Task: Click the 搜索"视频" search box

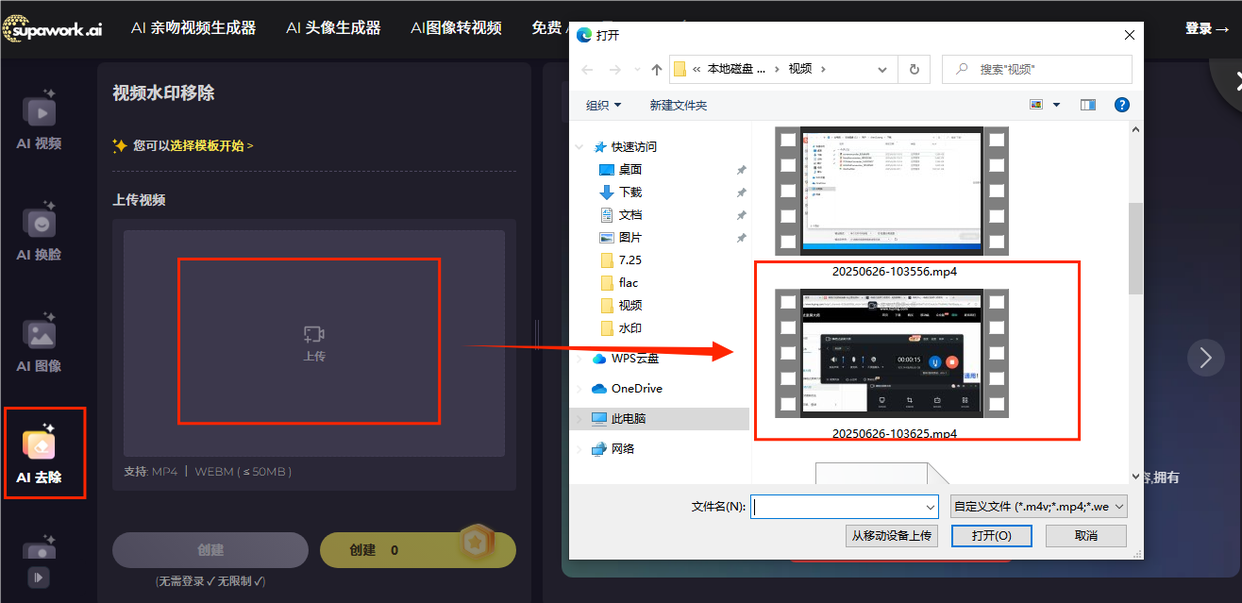Action: [x=1037, y=69]
